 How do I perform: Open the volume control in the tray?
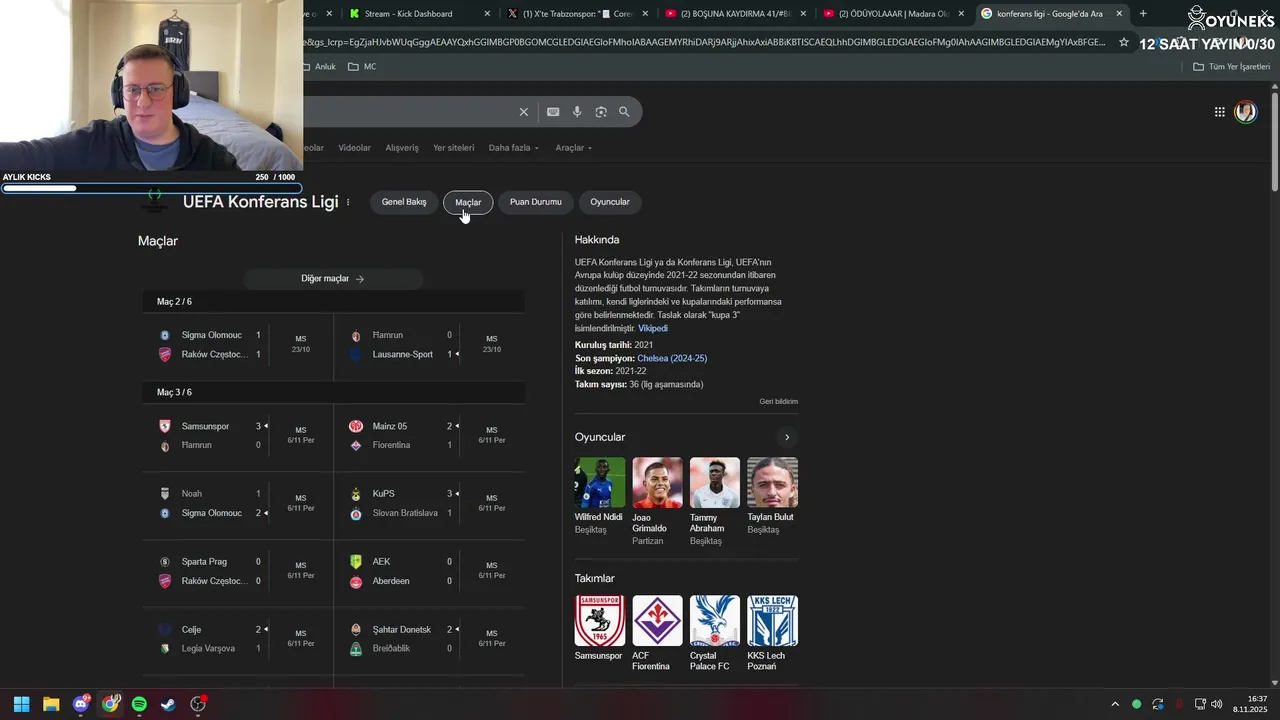click(x=1216, y=704)
